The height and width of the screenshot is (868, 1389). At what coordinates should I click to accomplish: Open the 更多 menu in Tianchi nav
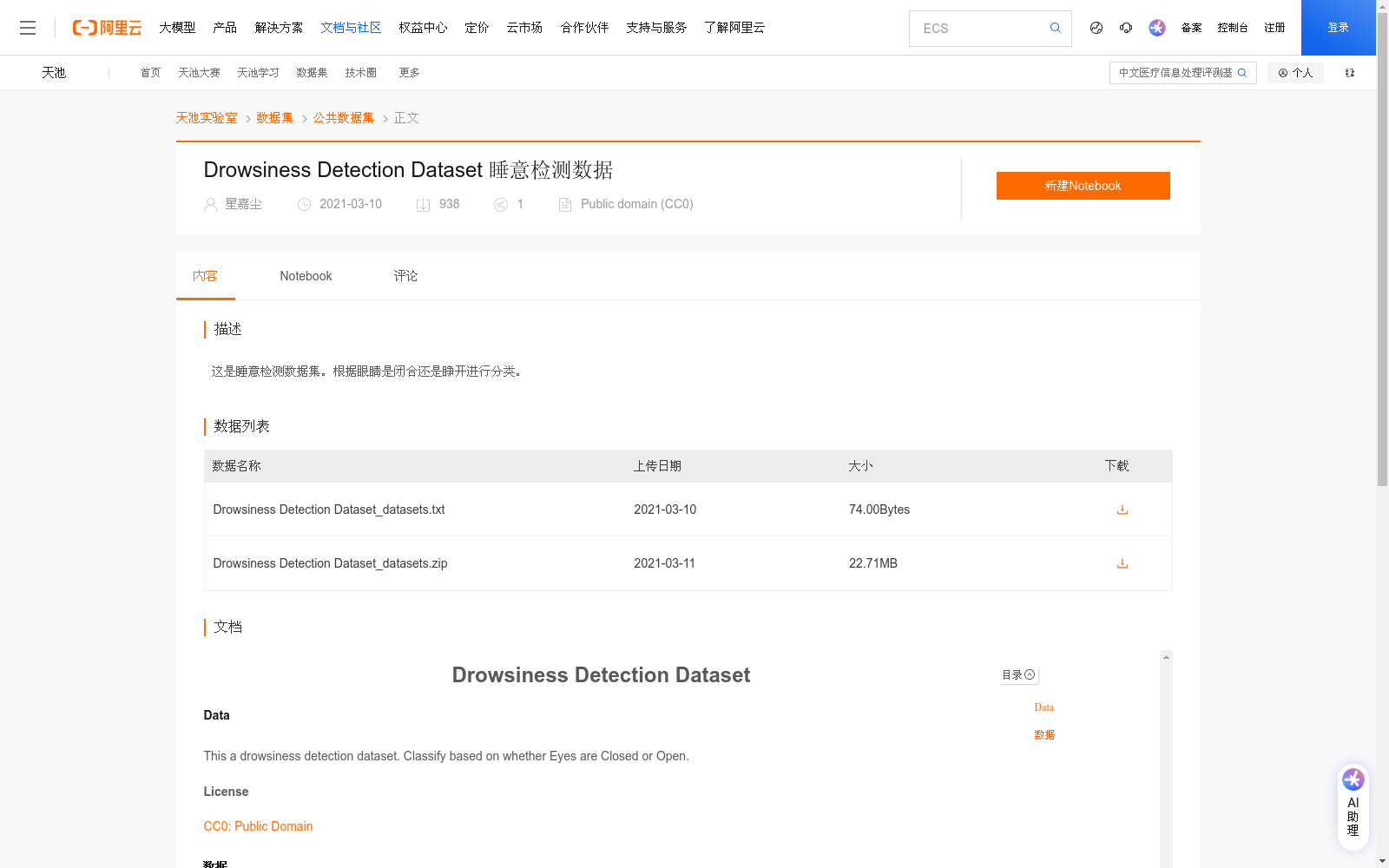pyautogui.click(x=409, y=73)
